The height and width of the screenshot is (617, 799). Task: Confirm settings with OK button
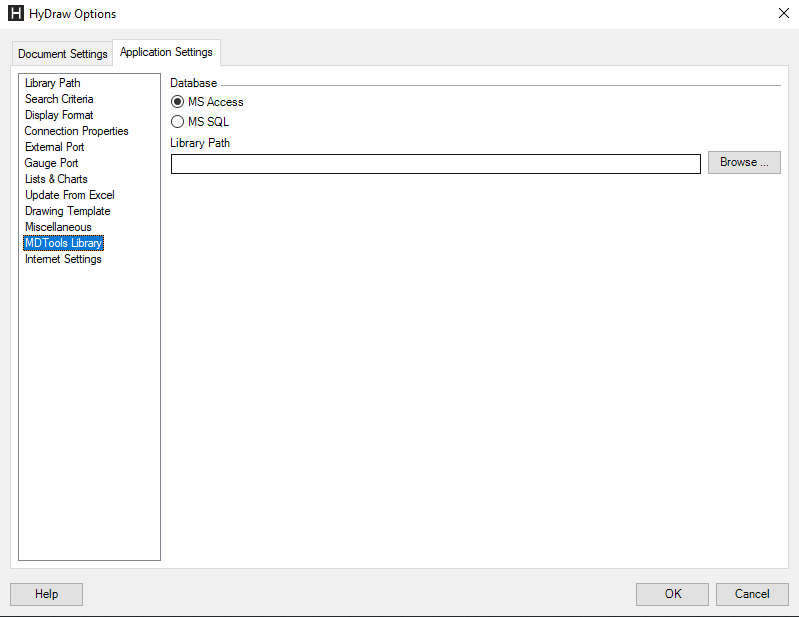point(672,594)
